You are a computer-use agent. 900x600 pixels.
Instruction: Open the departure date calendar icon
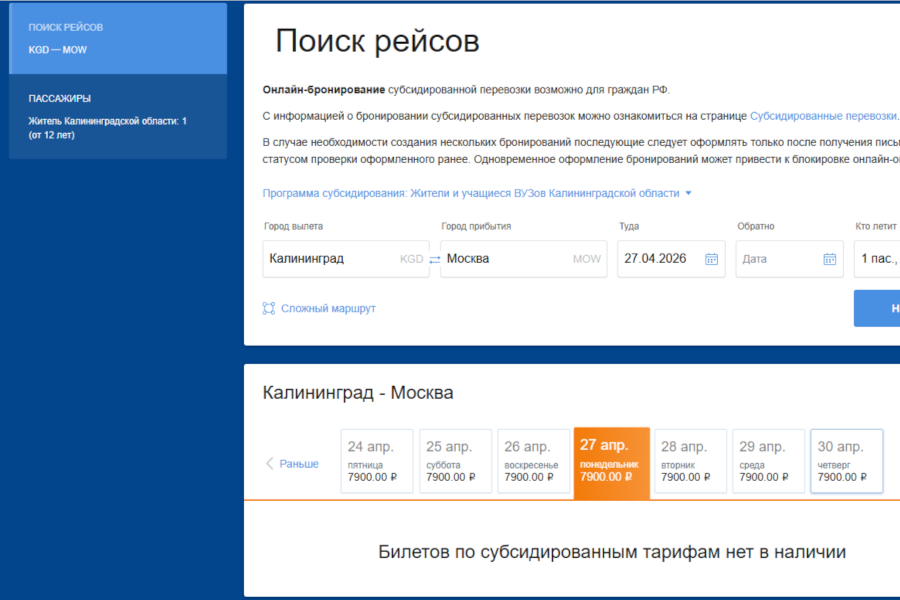click(x=711, y=259)
